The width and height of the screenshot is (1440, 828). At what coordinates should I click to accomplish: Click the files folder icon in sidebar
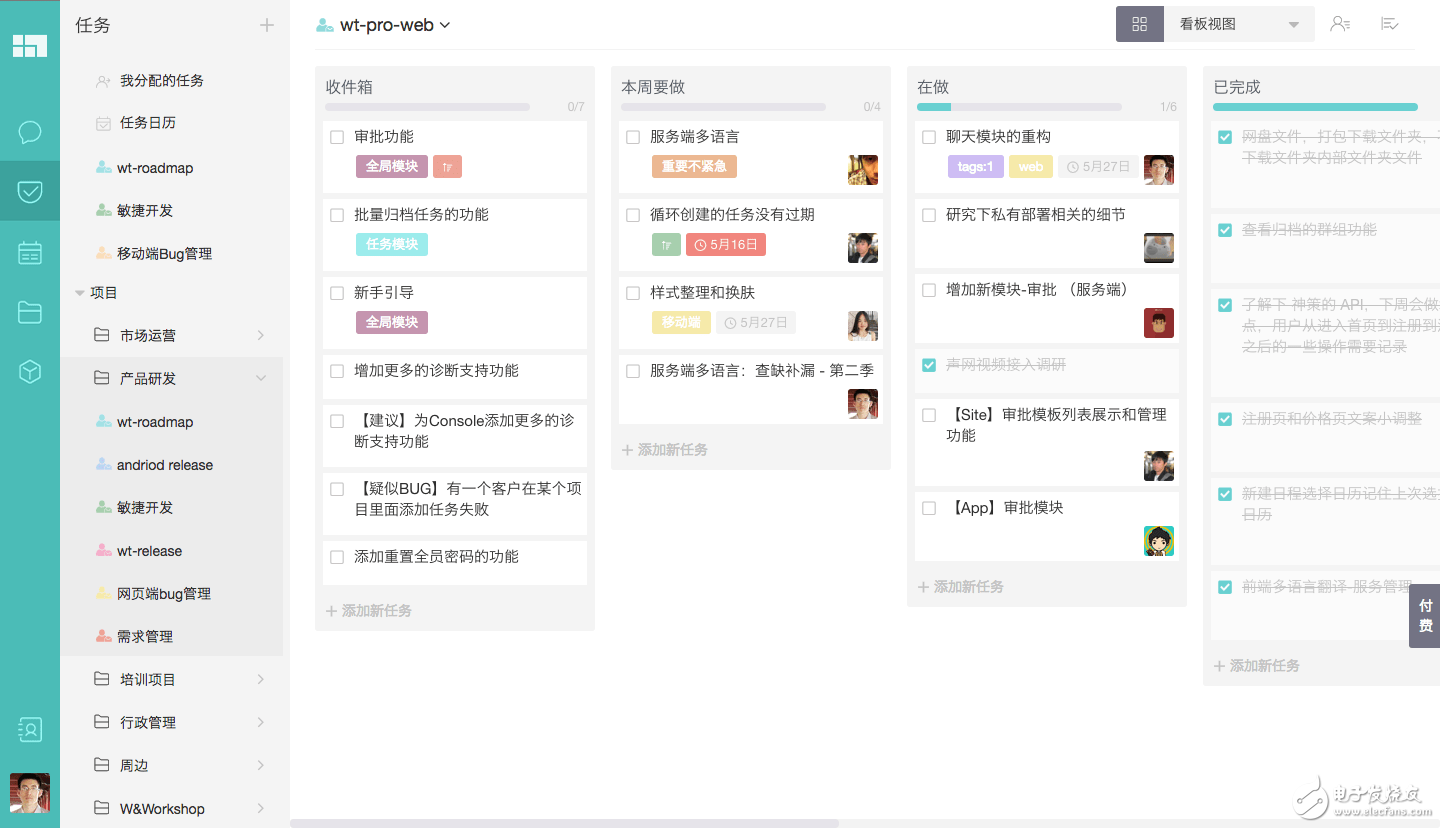click(30, 312)
